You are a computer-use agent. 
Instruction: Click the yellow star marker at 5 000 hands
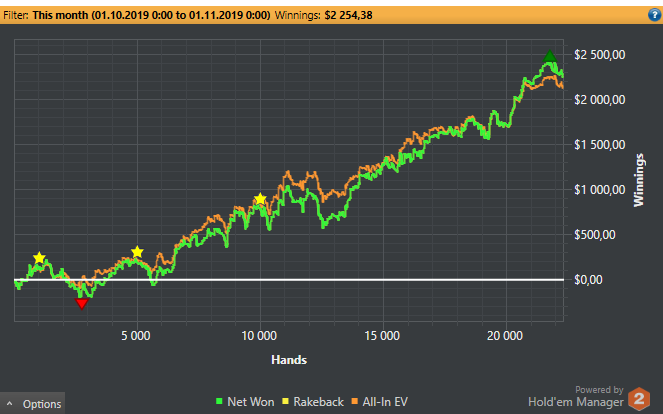point(137,252)
